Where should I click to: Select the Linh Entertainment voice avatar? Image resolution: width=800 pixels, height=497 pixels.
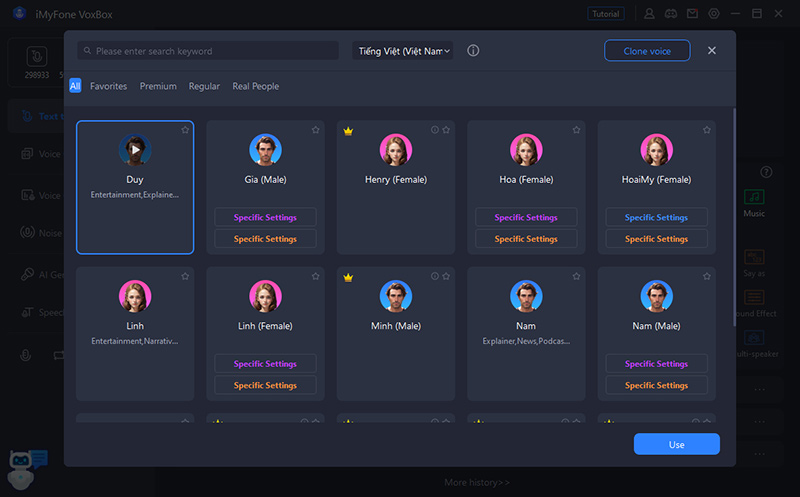(x=135, y=296)
